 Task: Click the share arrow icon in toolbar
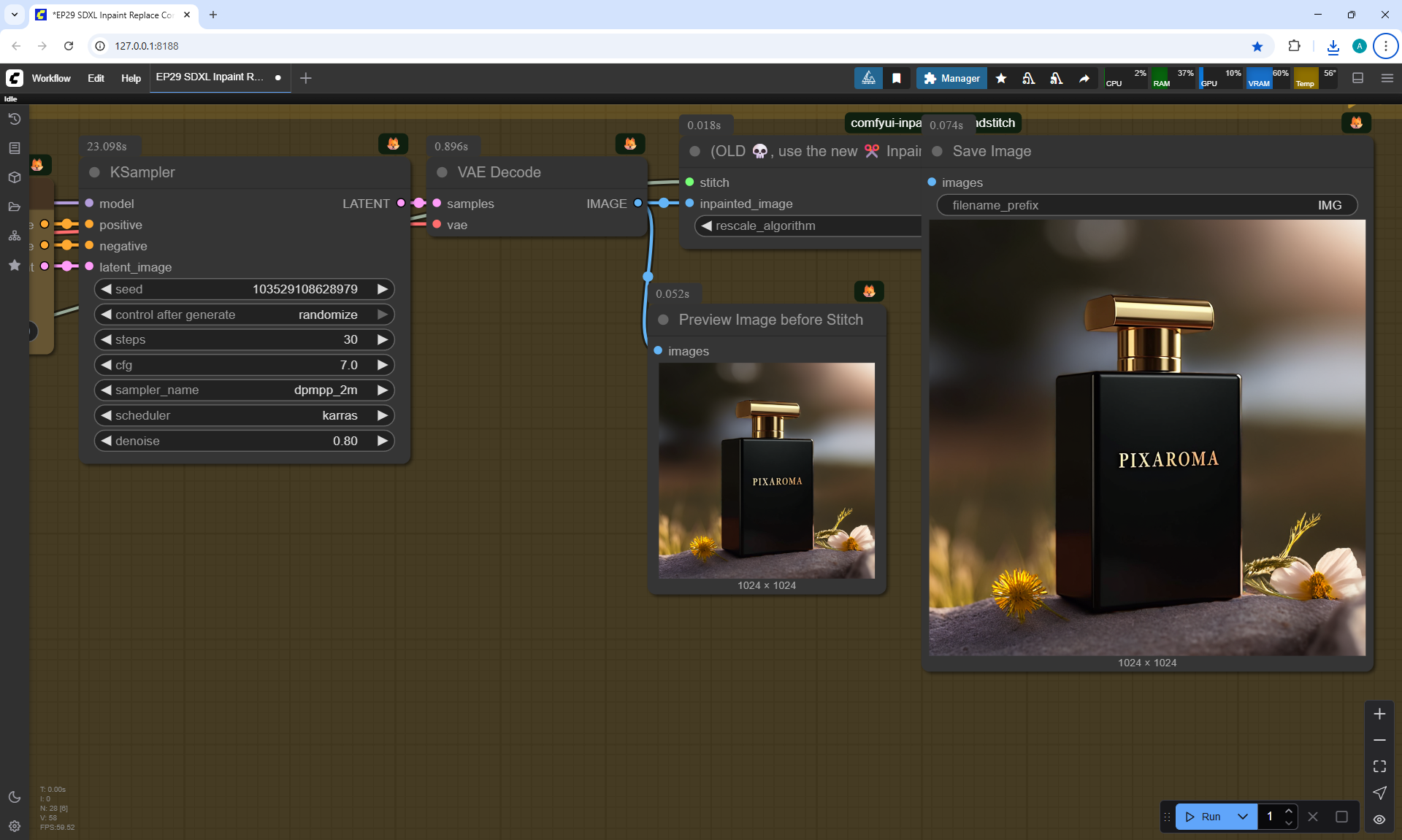coord(1084,78)
